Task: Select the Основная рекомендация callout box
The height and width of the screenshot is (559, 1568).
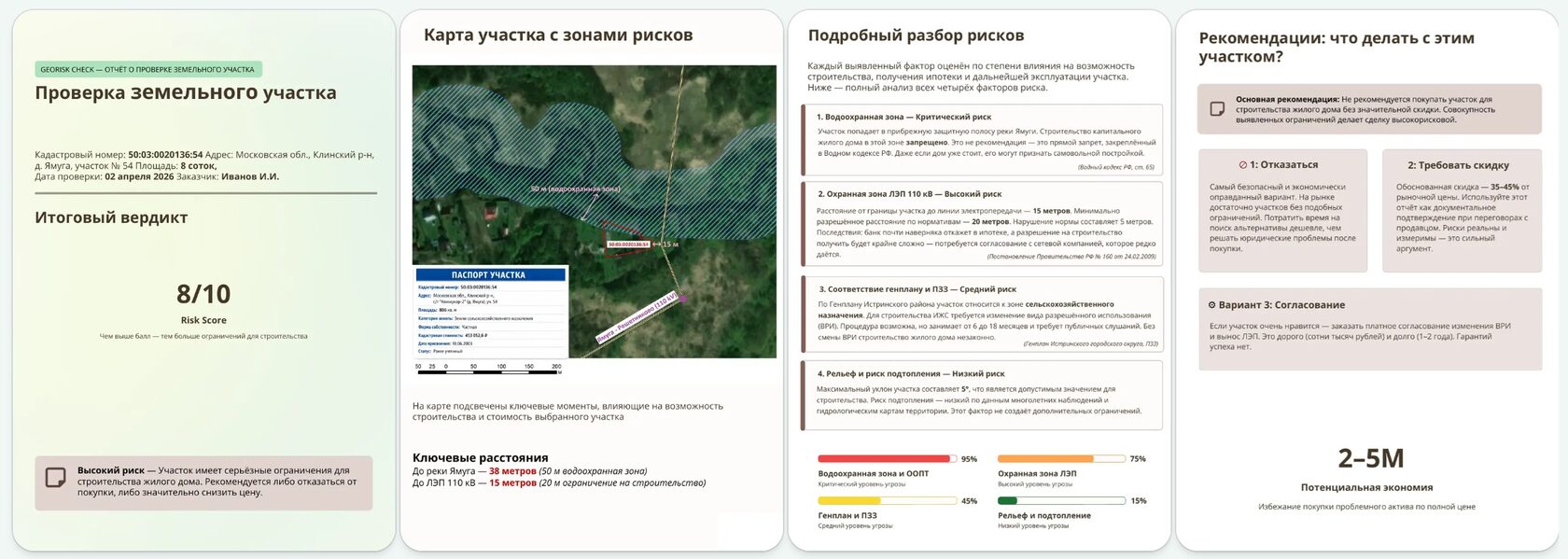Action: tap(1370, 109)
